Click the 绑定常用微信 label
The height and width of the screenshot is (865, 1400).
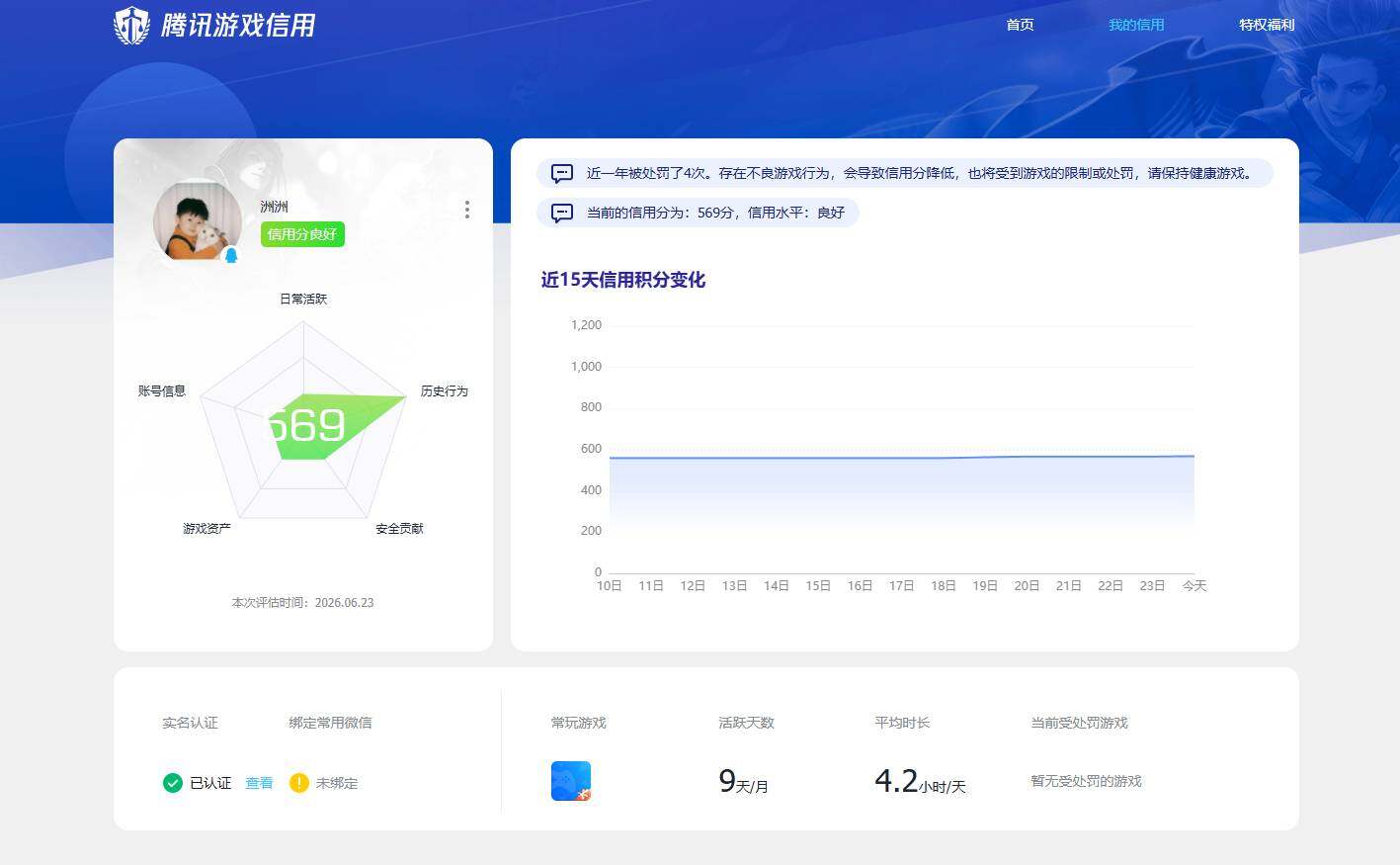330,723
